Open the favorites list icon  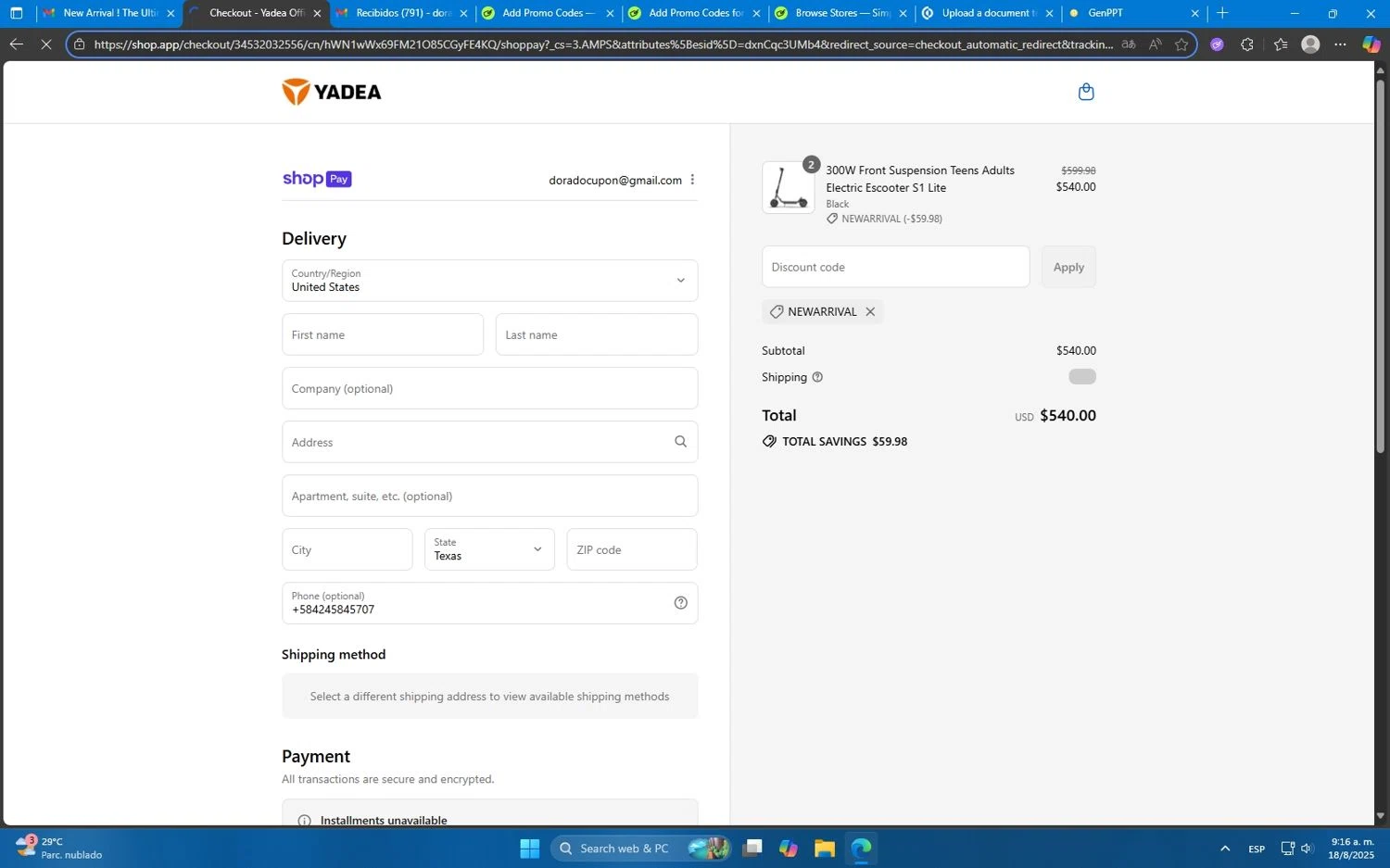pos(1281,44)
